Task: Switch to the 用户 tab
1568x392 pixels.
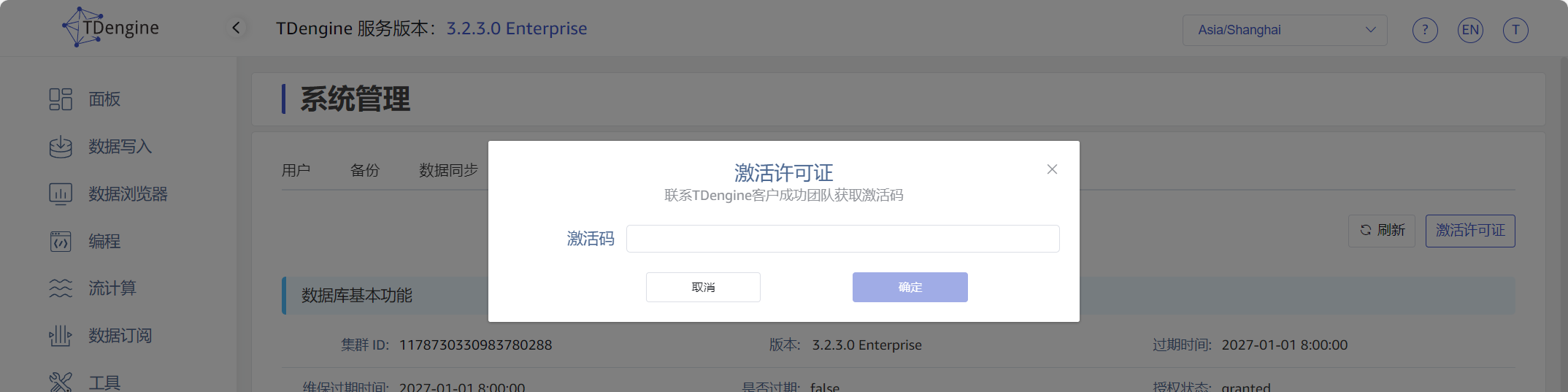Action: [x=296, y=170]
